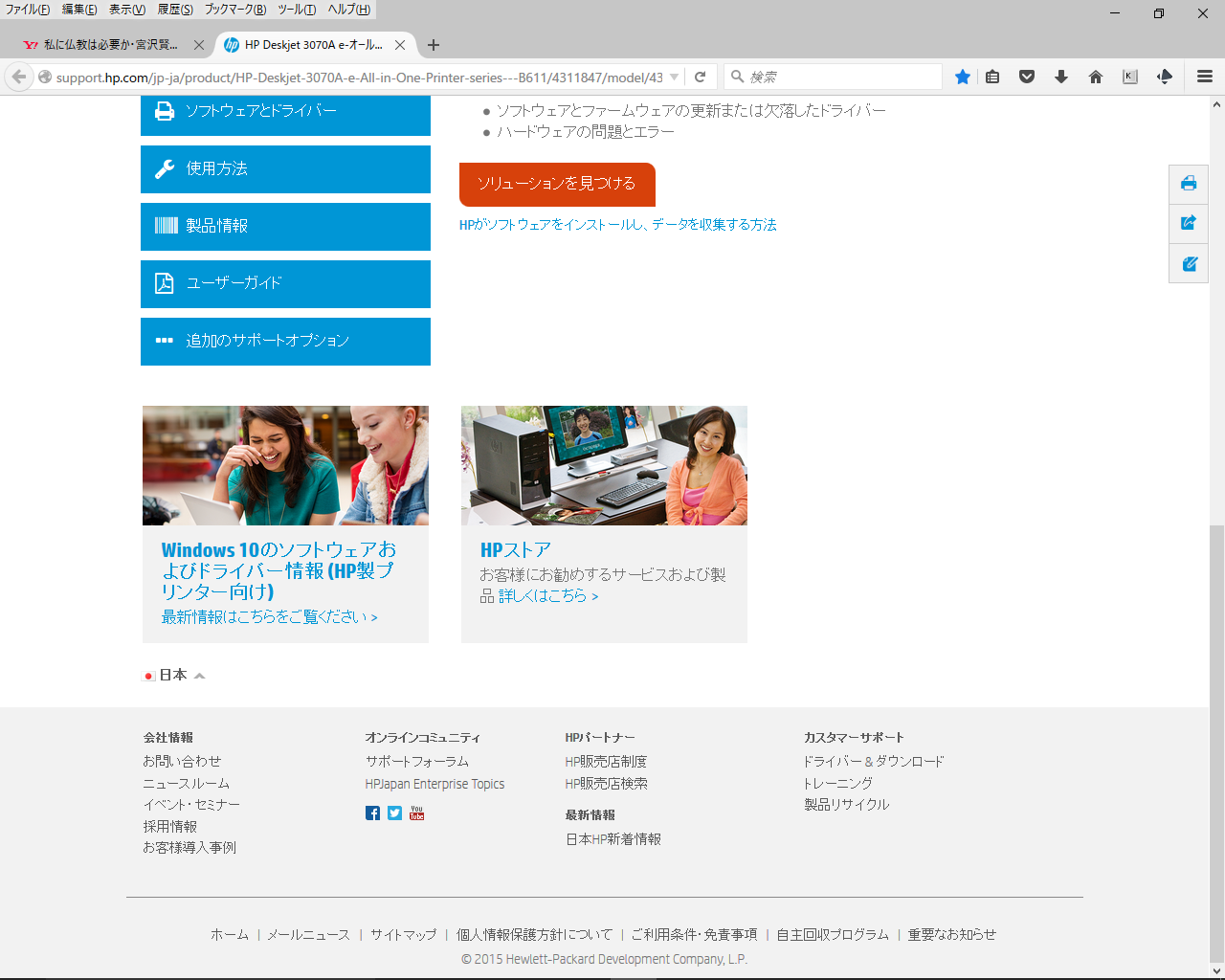
Task: Click 最新情報はこちらをご覧ください link
Action: (269, 617)
